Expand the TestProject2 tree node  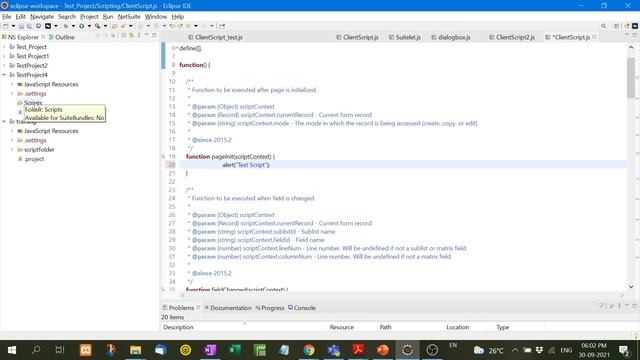tap(4, 65)
